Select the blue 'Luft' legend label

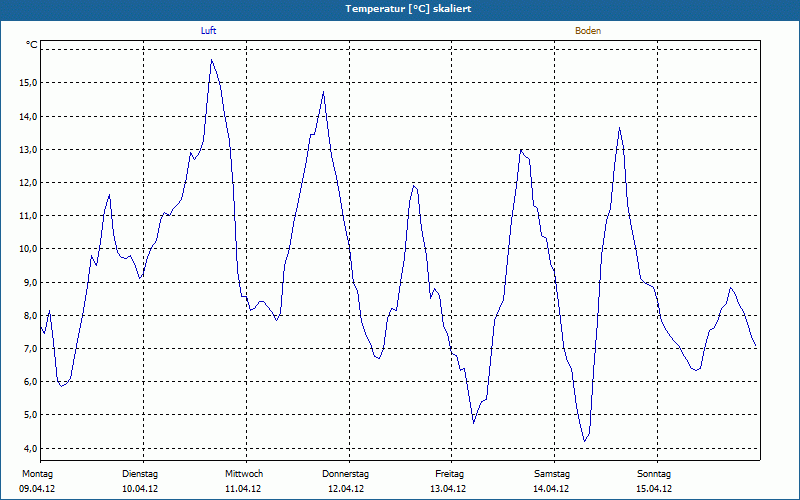208,31
